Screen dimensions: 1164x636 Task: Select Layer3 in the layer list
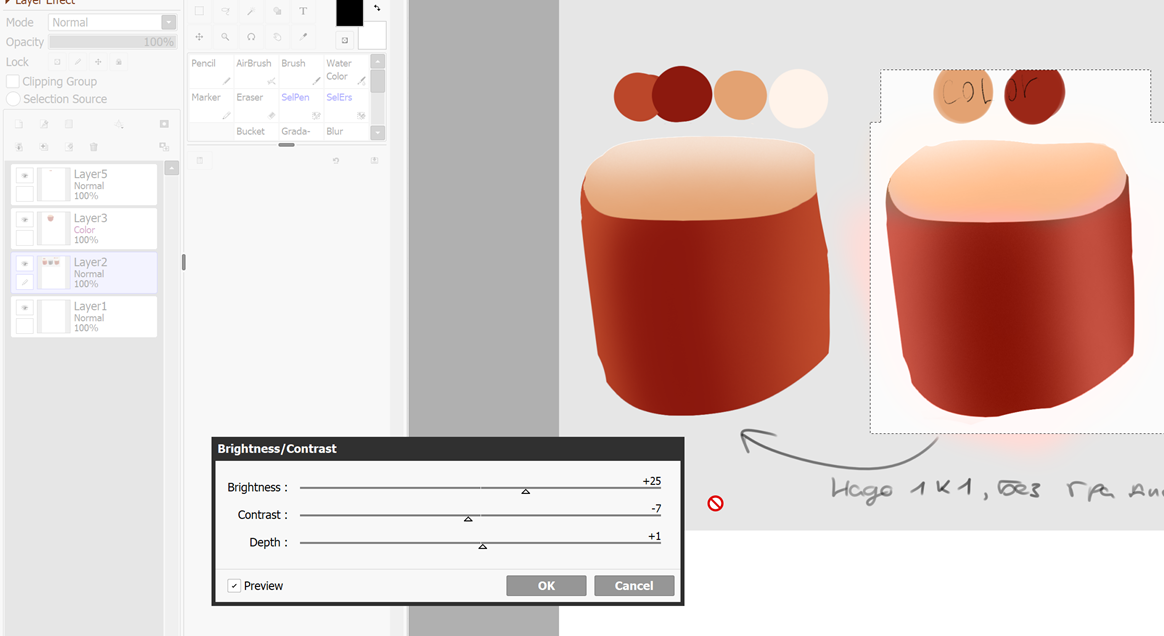84,229
